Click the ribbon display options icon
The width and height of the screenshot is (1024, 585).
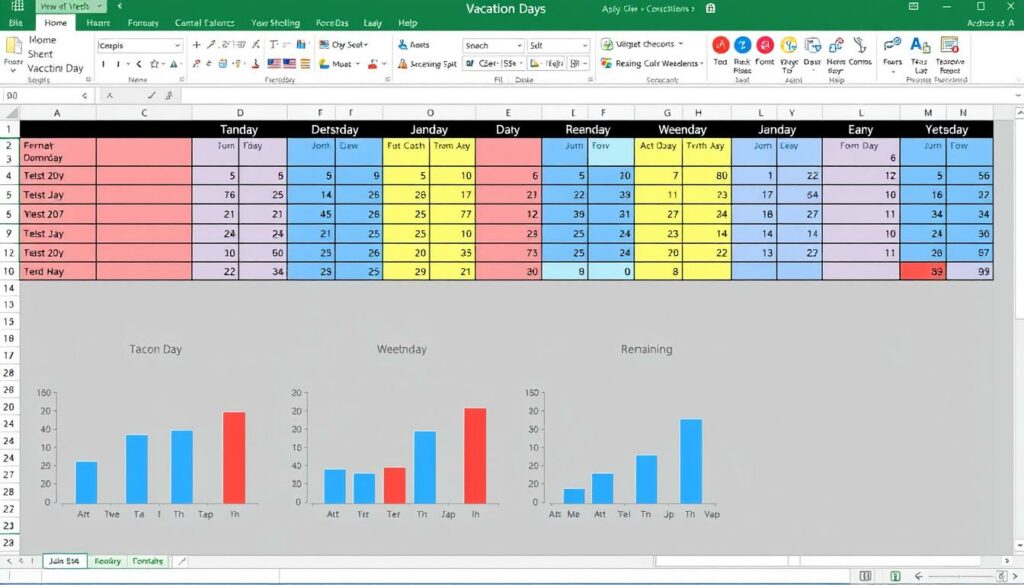click(x=914, y=7)
